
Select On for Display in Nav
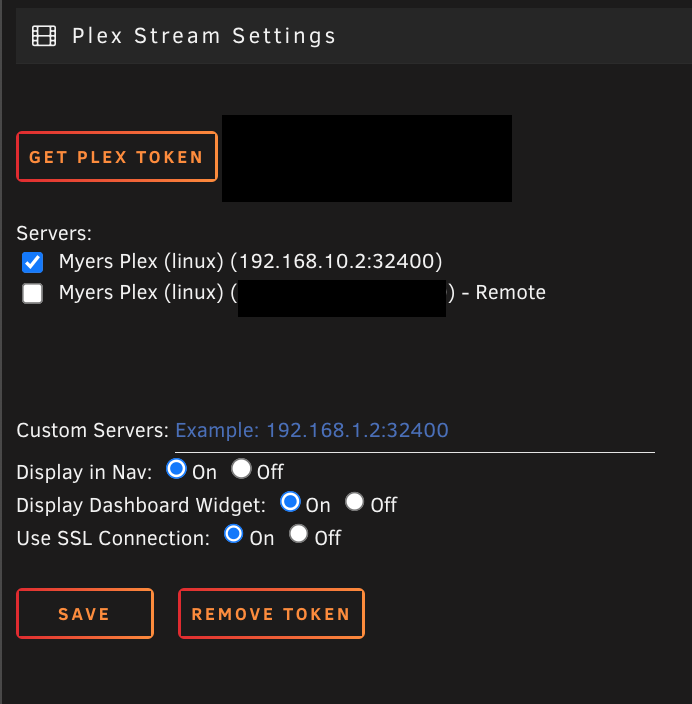click(x=176, y=469)
